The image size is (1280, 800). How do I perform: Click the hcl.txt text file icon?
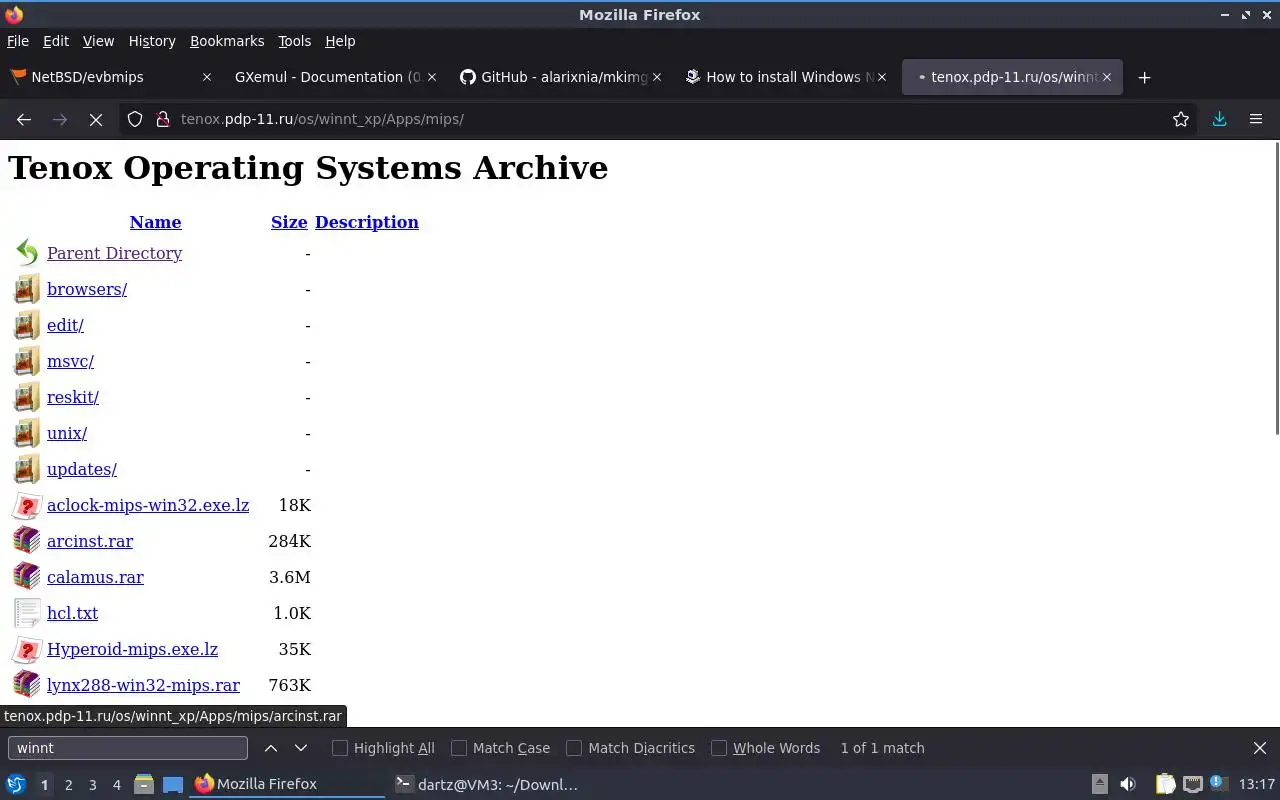tap(27, 613)
